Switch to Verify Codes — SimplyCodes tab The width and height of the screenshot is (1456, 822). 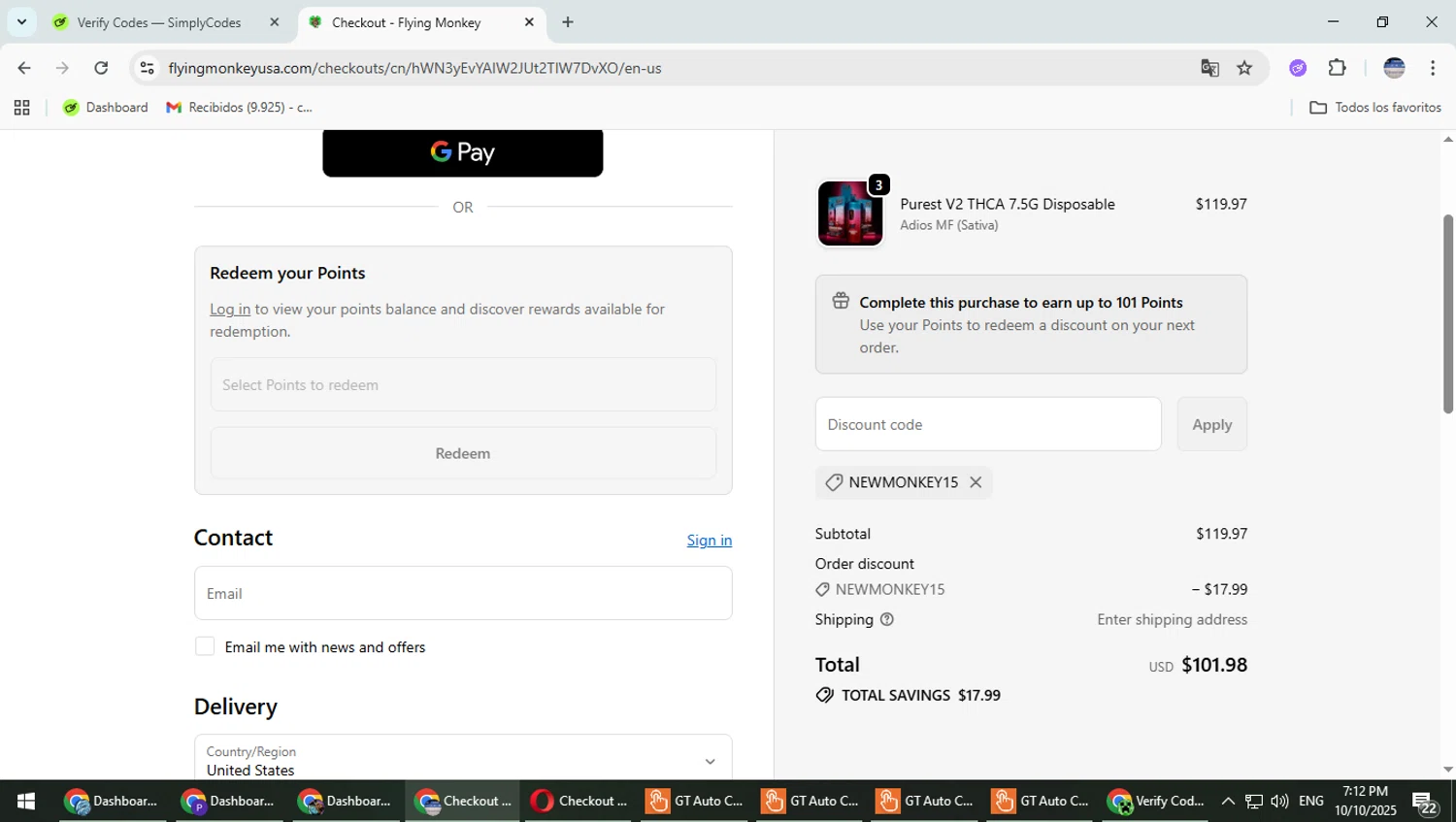159,22
